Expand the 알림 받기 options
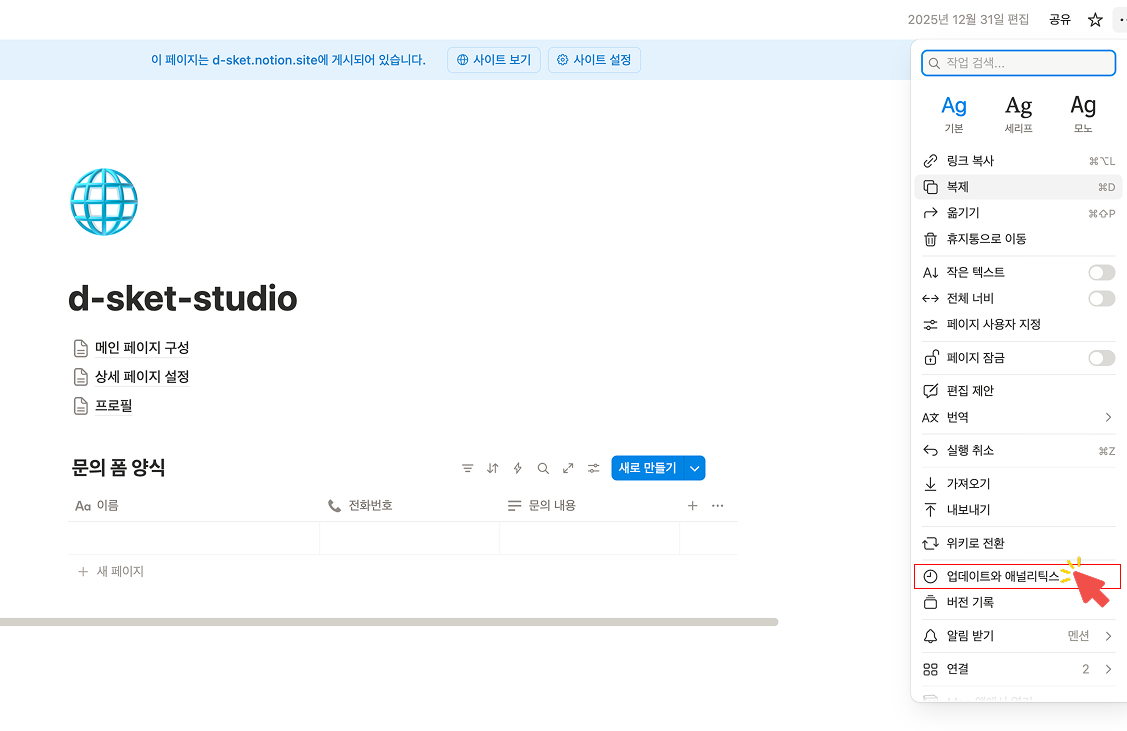 coord(1108,636)
